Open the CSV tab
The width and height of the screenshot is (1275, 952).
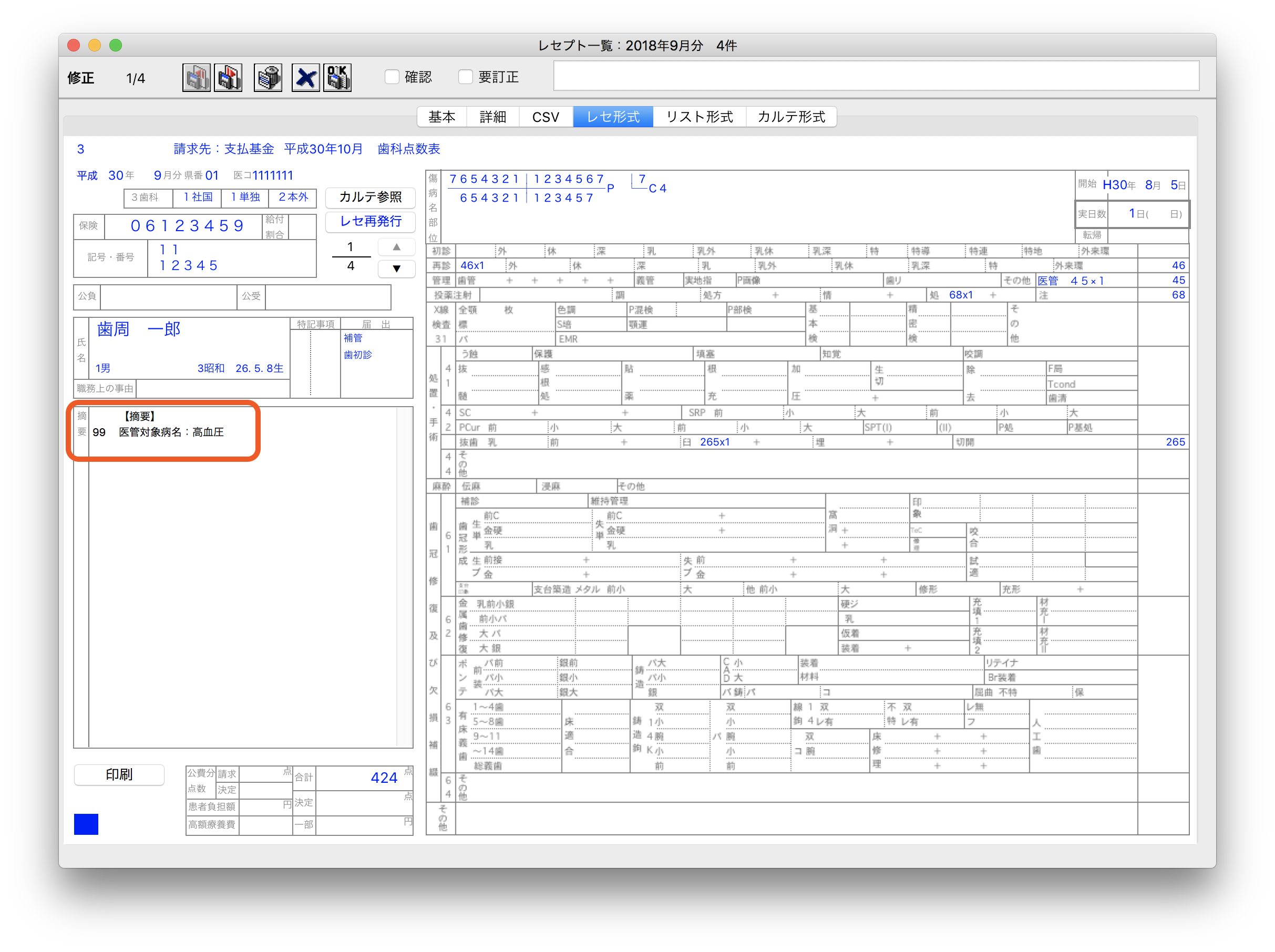546,117
